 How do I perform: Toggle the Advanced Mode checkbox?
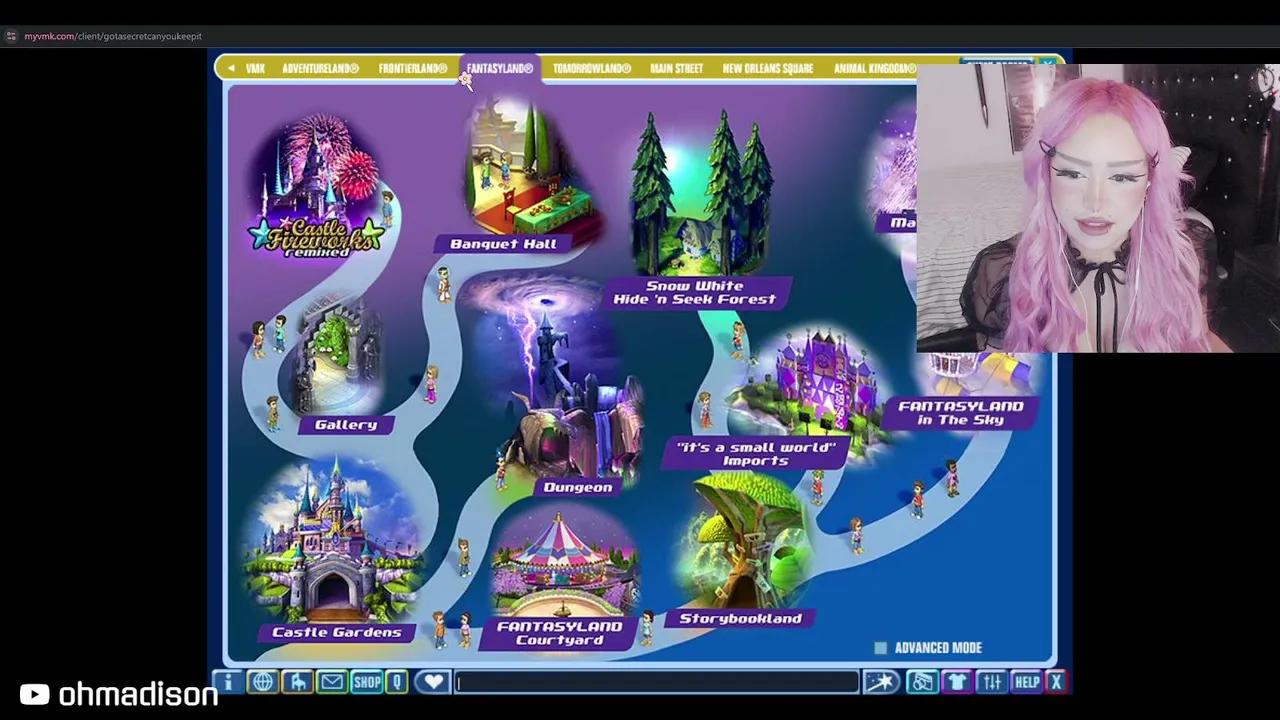[x=880, y=648]
